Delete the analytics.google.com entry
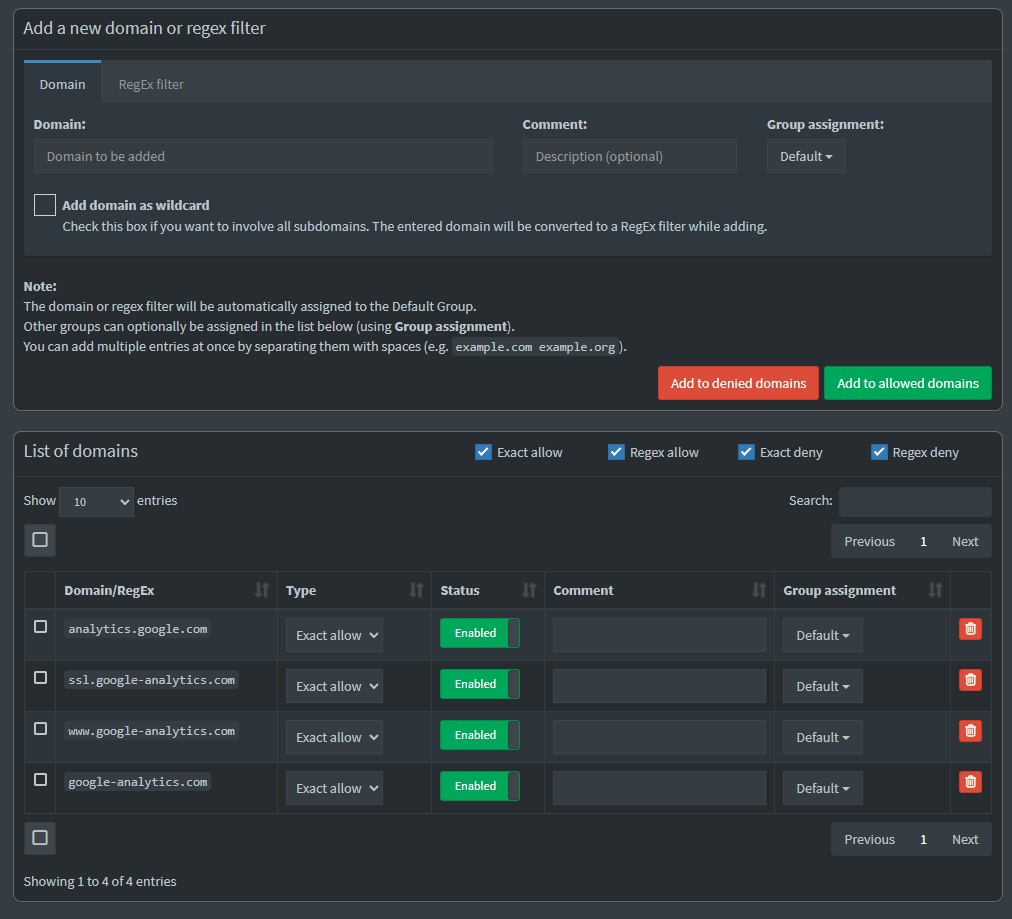The image size is (1012, 919). [969, 629]
